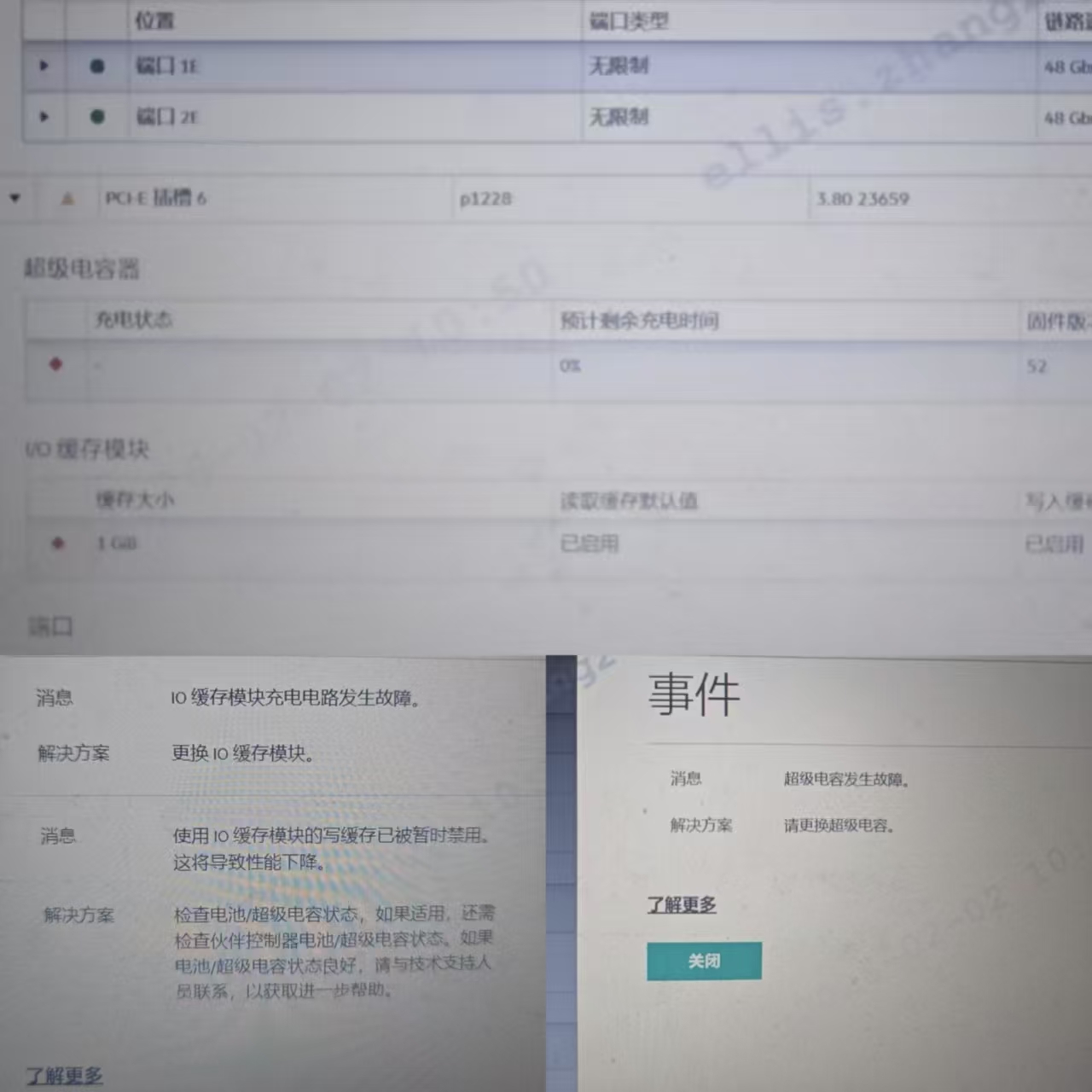Click the green status dot for 端口 2E

click(97, 117)
